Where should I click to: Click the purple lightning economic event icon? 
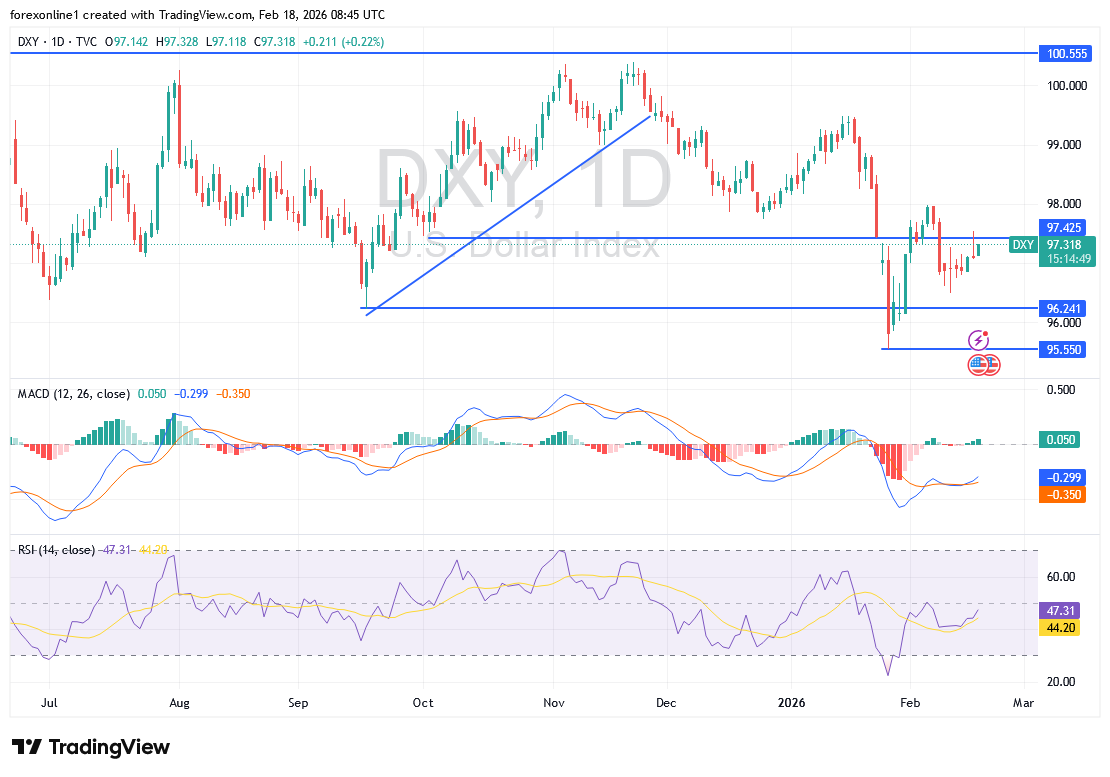pyautogui.click(x=978, y=341)
